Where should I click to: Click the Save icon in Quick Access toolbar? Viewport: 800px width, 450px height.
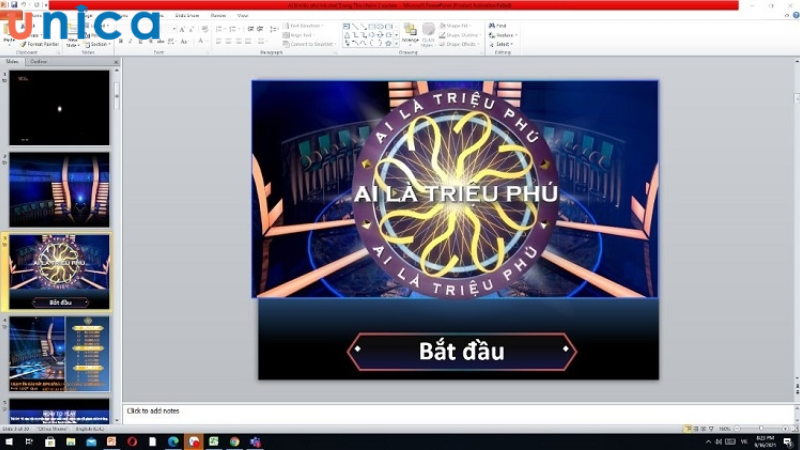tap(14, 5)
